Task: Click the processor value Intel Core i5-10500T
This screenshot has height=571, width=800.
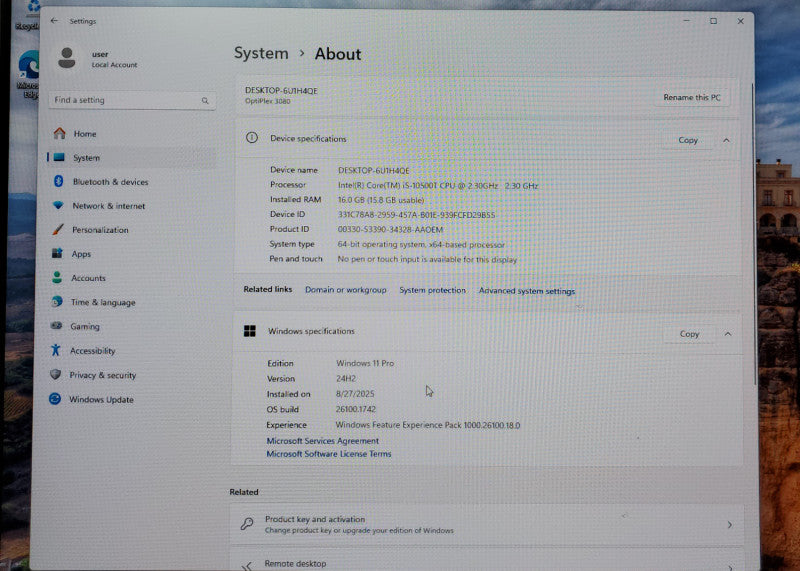Action: point(438,186)
